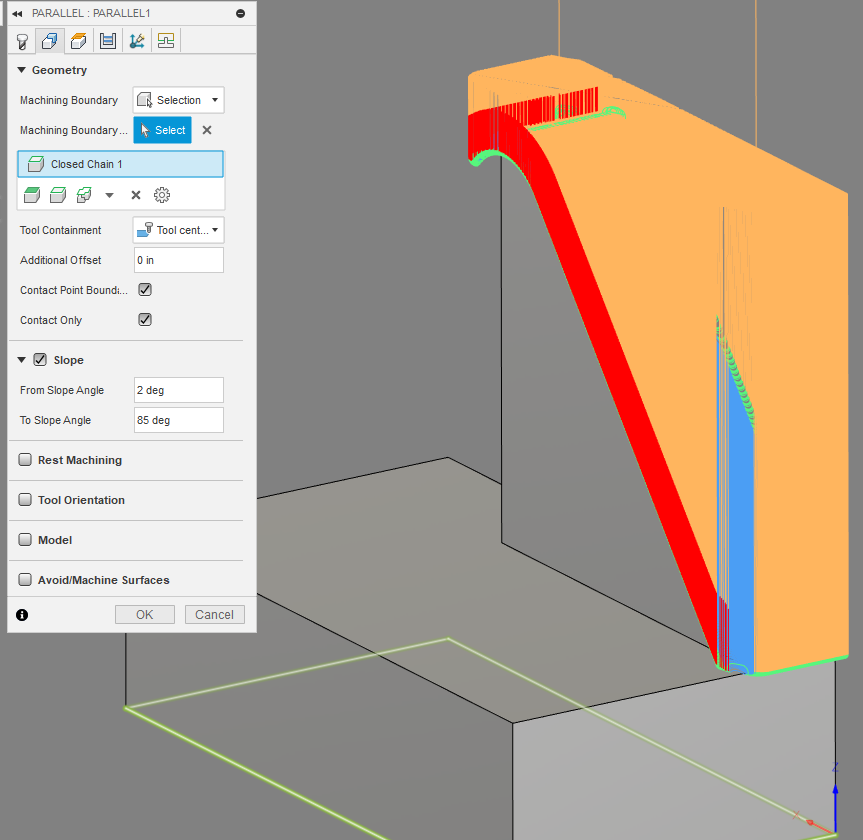
Task: Select the Linking tab icon
Action: tap(136, 41)
